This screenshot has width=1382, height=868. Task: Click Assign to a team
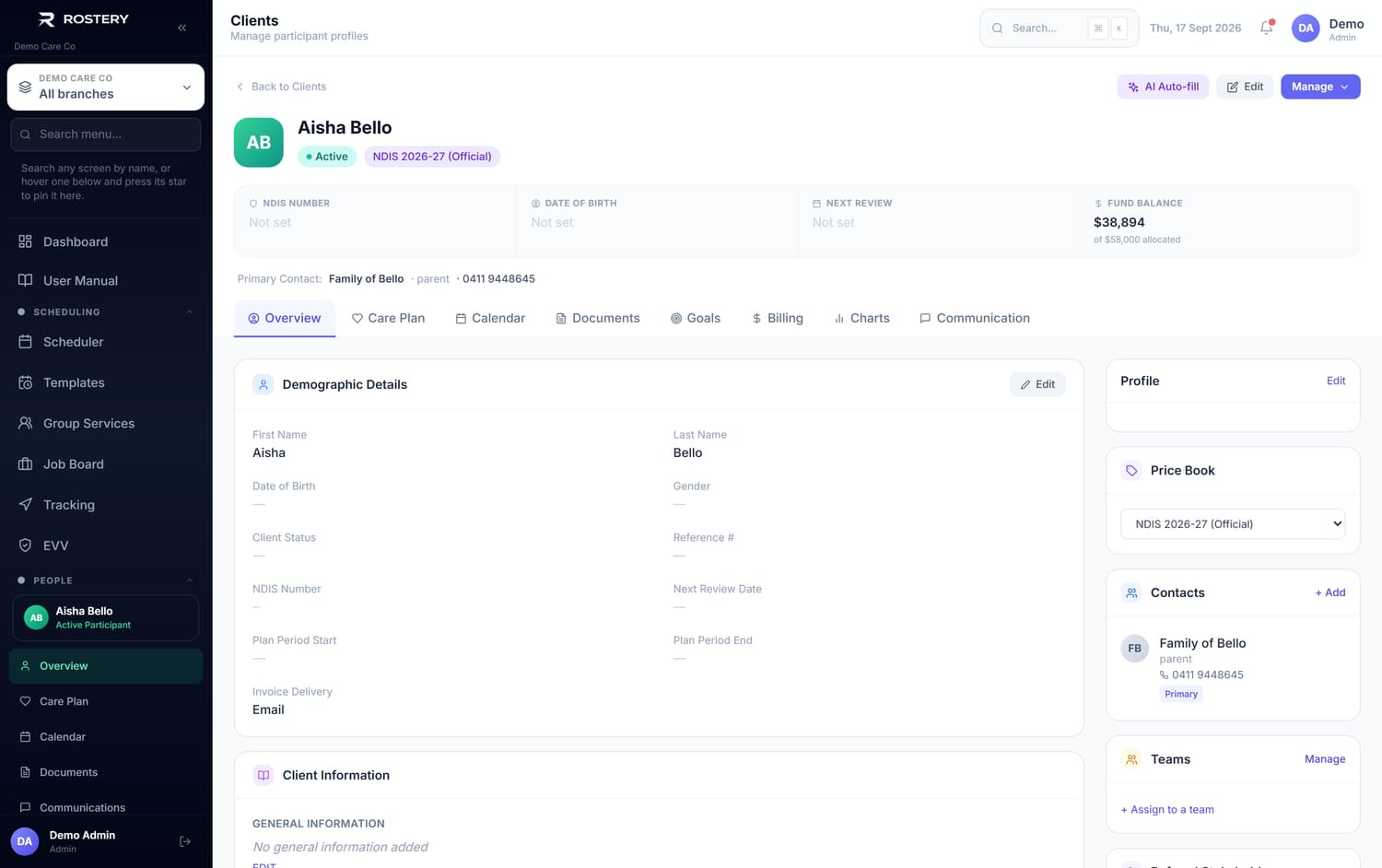(1167, 809)
